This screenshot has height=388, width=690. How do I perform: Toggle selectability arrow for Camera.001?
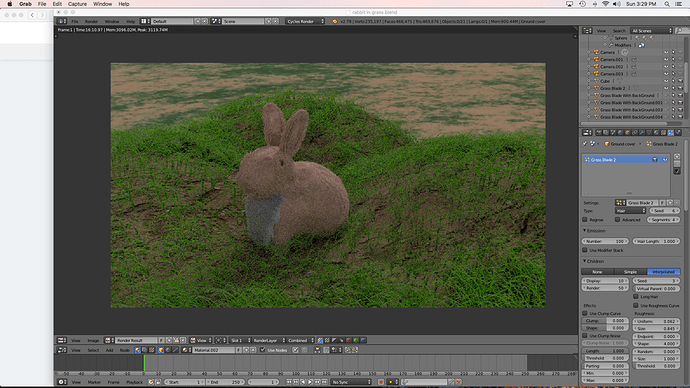click(x=673, y=59)
